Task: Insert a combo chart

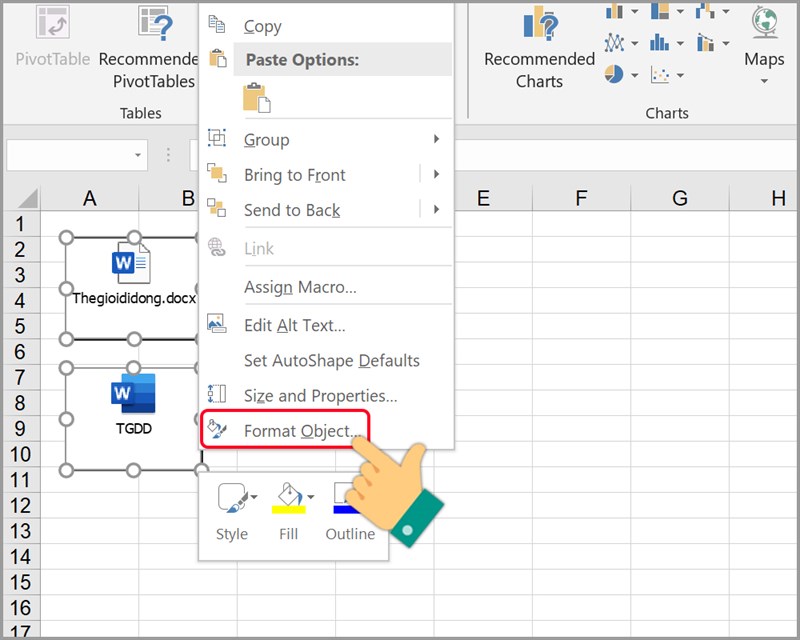Action: point(705,43)
